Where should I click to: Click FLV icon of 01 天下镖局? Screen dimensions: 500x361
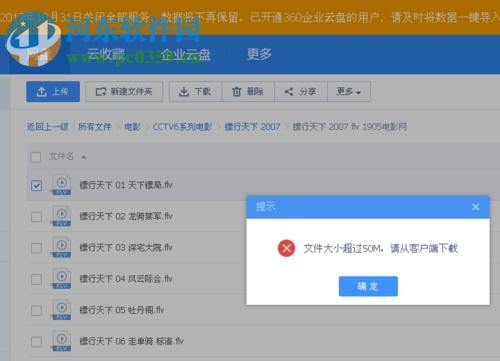[61, 185]
